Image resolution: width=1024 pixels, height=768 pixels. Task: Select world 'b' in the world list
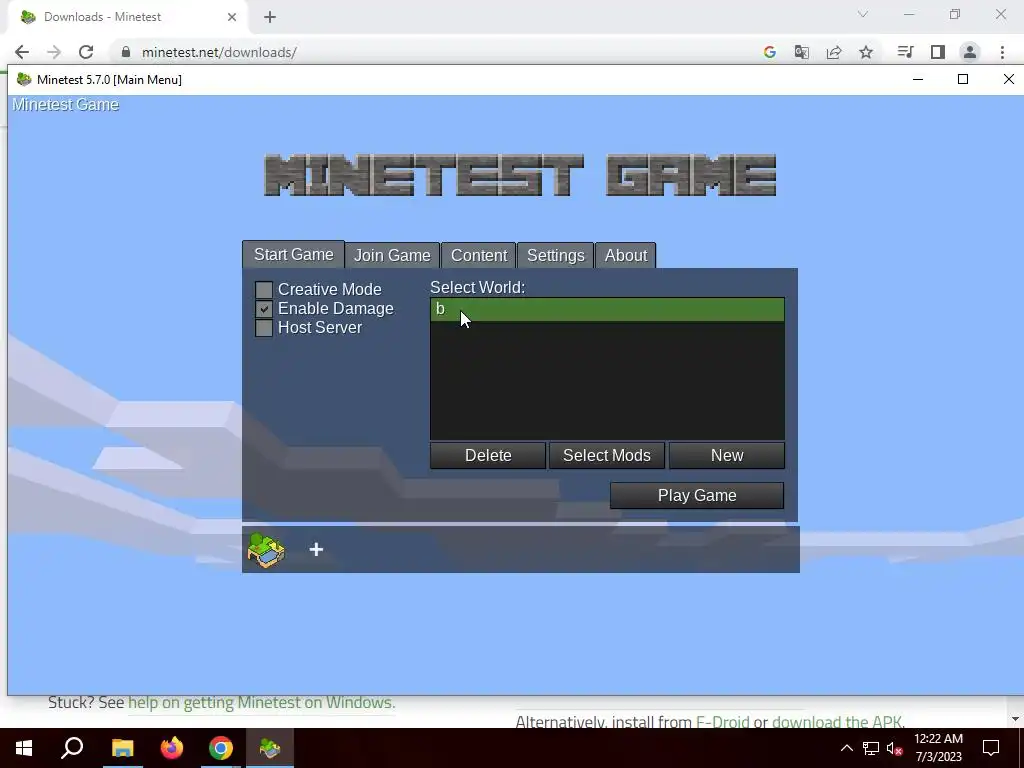[607, 310]
